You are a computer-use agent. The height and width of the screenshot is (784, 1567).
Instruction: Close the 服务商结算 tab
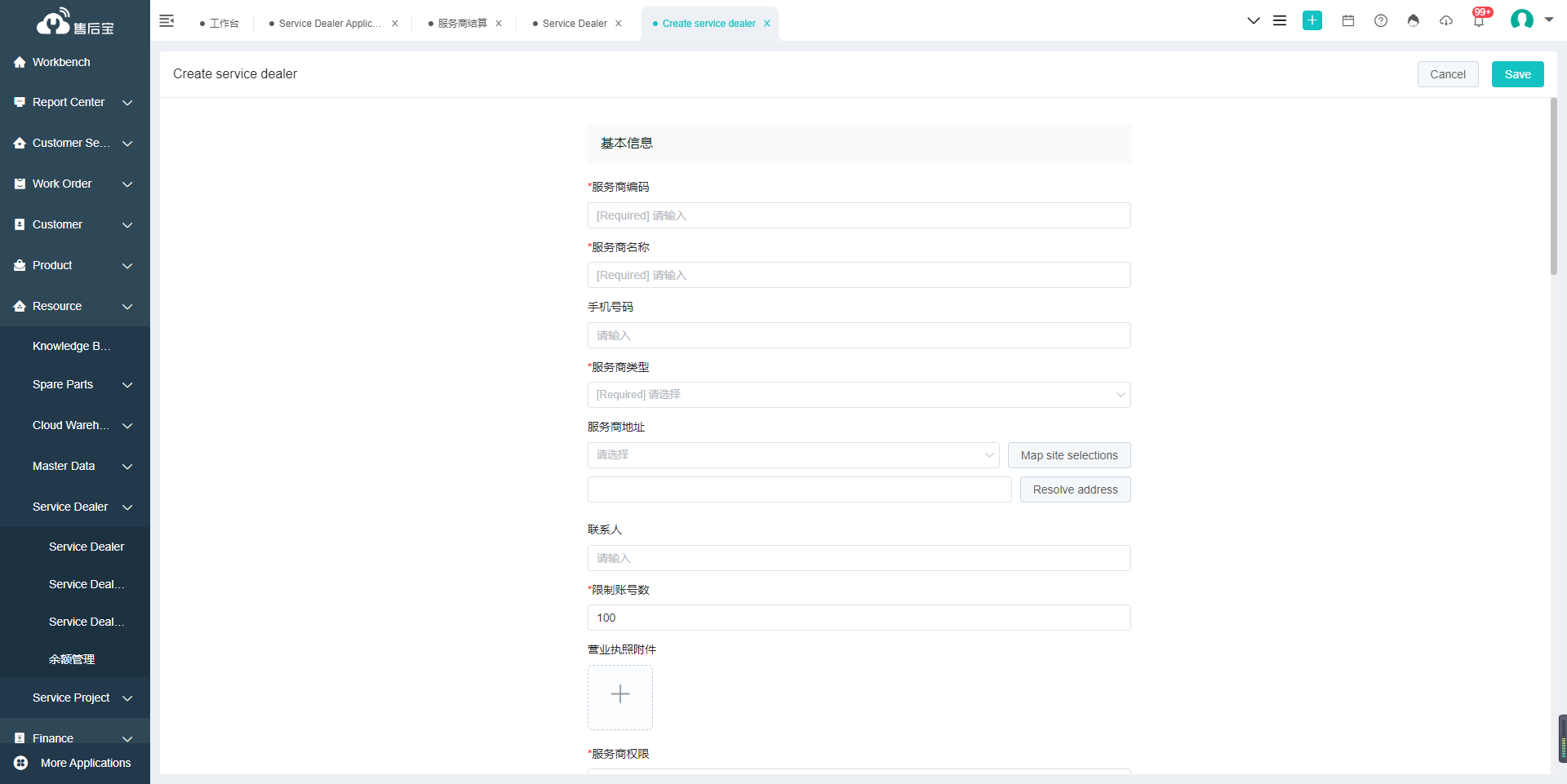pos(499,24)
